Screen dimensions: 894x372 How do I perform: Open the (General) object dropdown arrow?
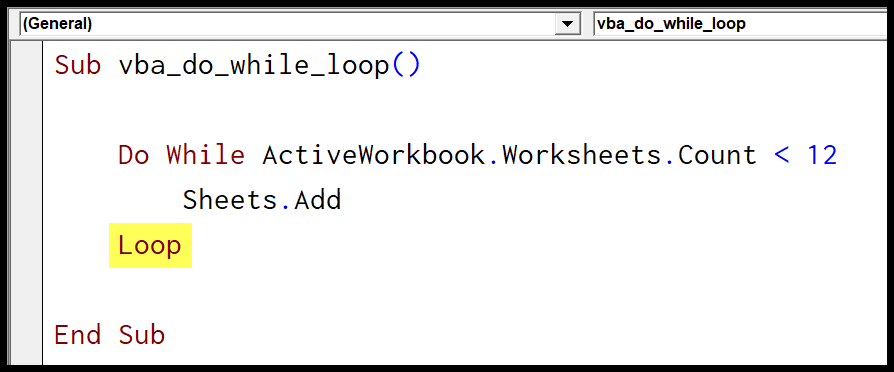coord(567,25)
